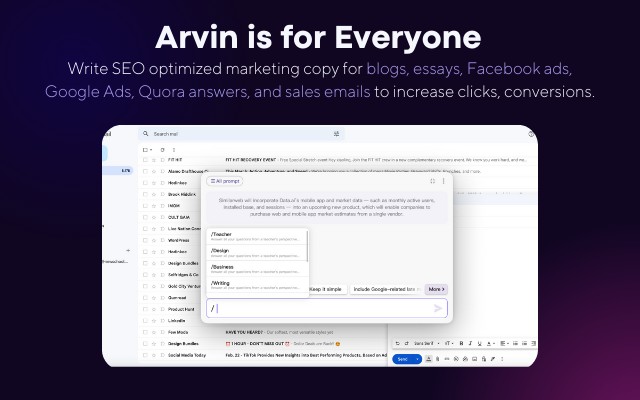Star the CULT GAIA email
640x400 pixels.
154,217
